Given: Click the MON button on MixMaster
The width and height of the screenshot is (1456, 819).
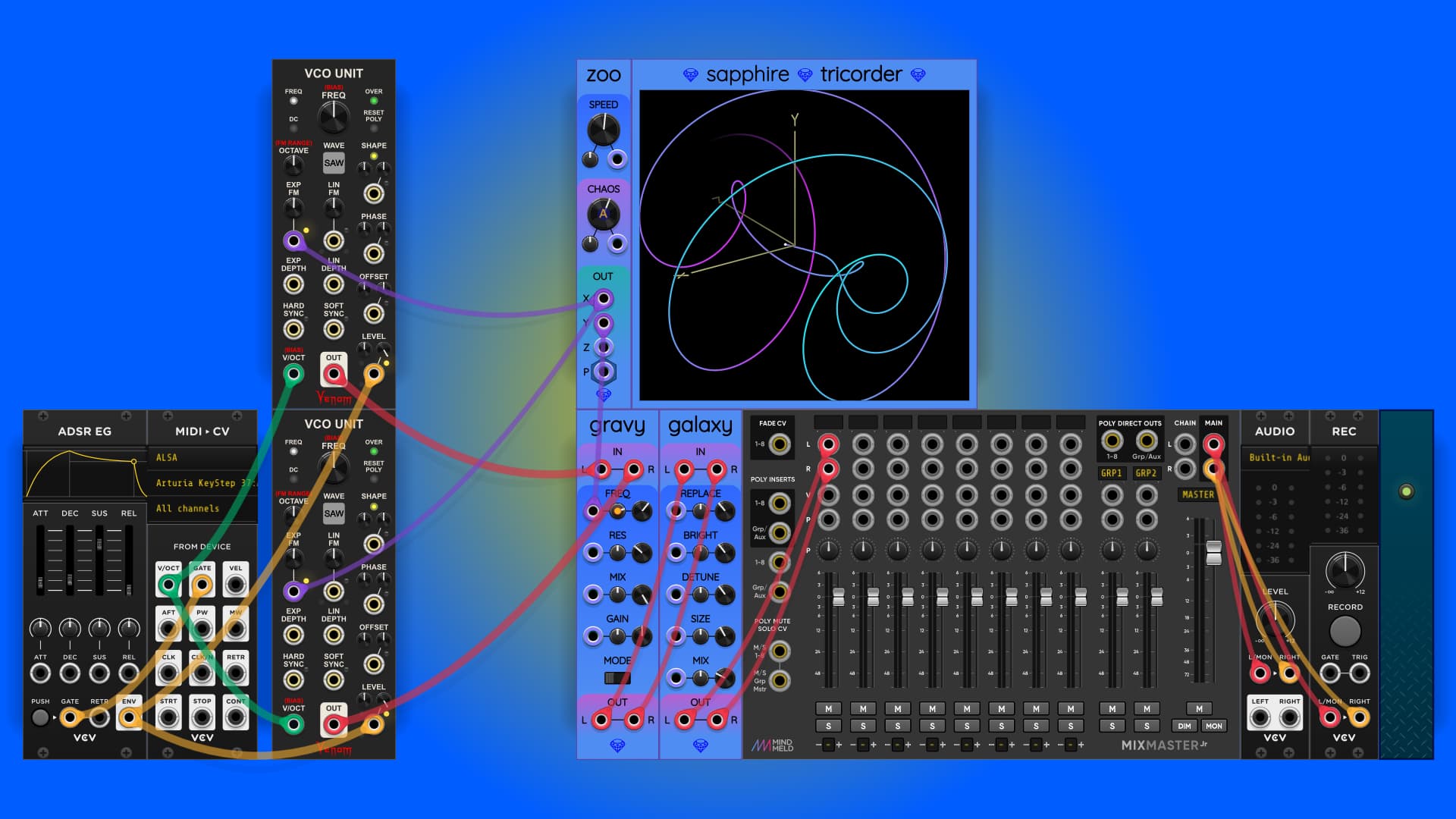Looking at the screenshot, I should [1213, 726].
